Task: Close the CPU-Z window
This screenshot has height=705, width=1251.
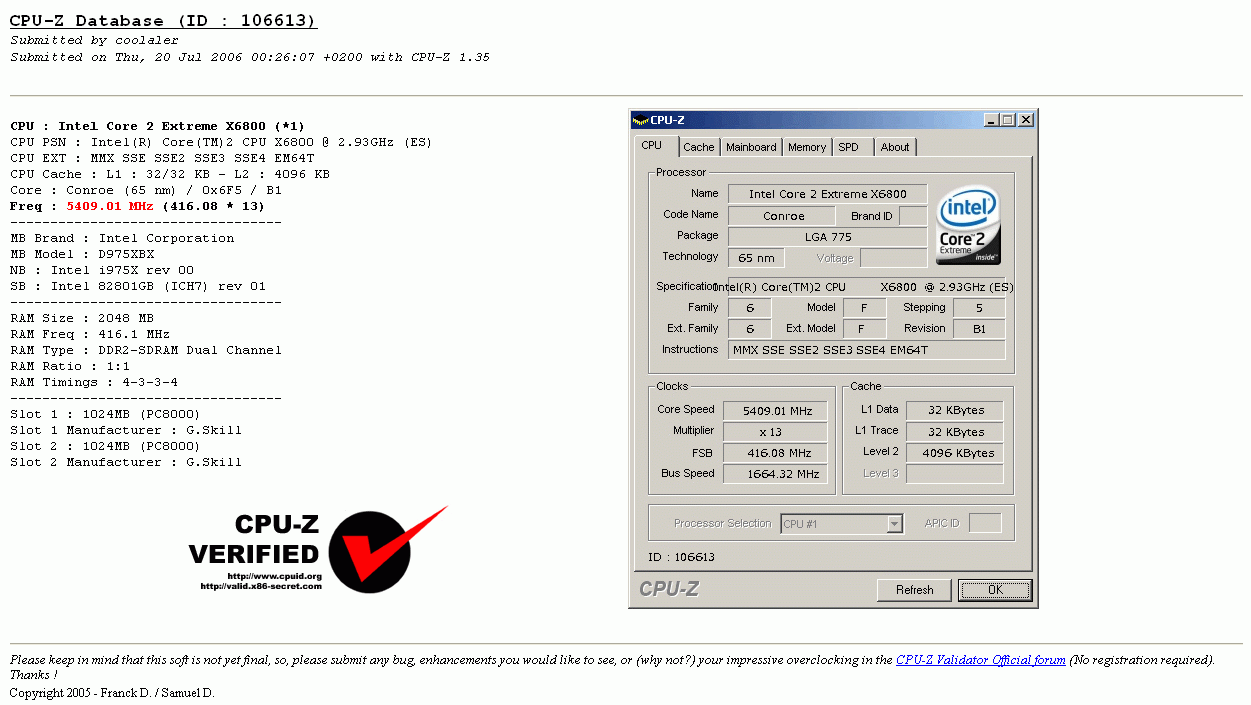Action: [x=1025, y=120]
